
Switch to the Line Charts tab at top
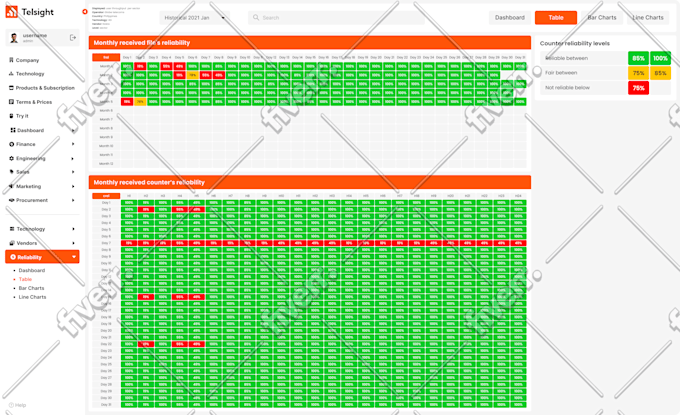tap(648, 17)
